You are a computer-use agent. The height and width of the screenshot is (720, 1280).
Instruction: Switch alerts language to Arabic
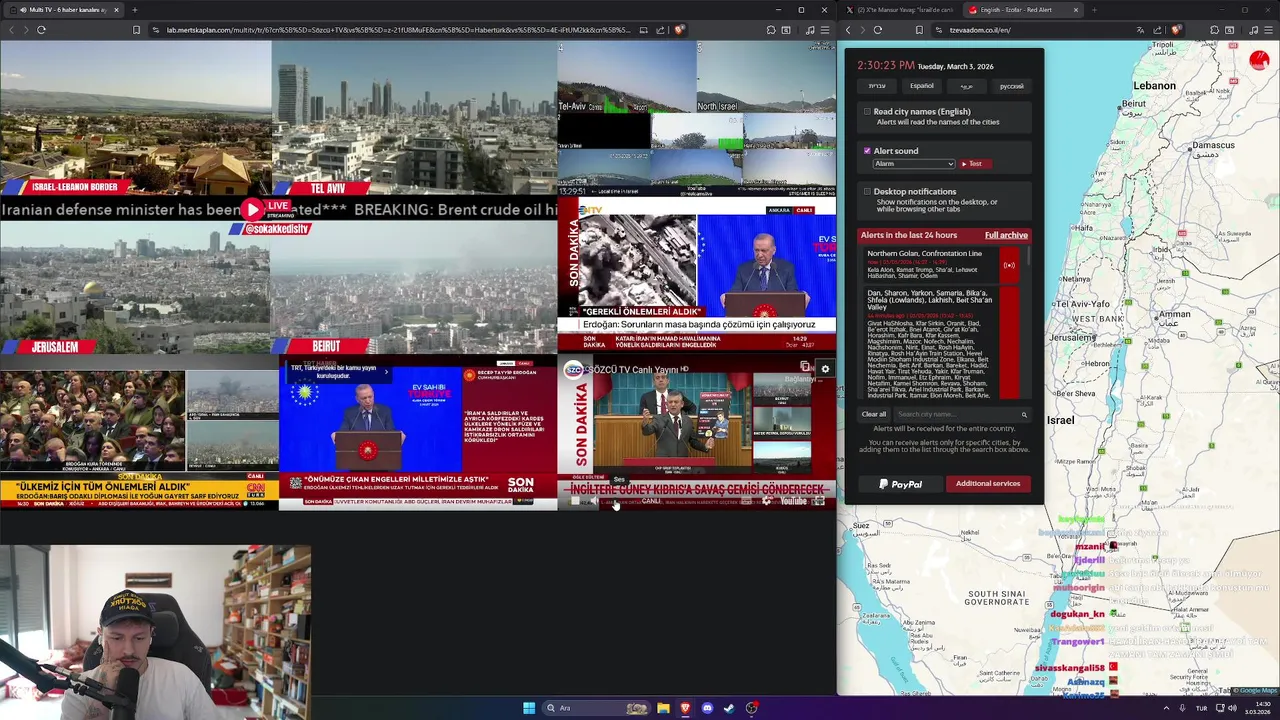[966, 86]
